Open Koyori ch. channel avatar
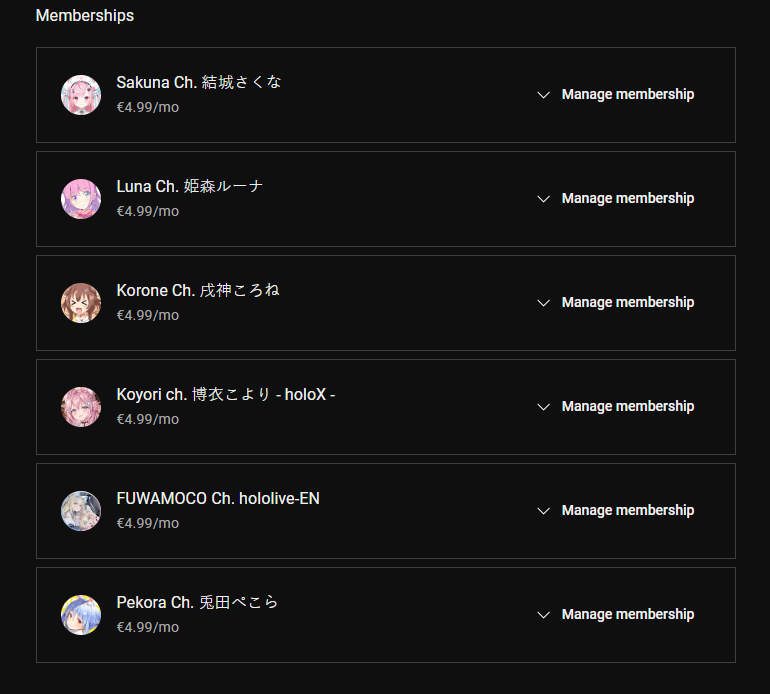 coord(81,407)
